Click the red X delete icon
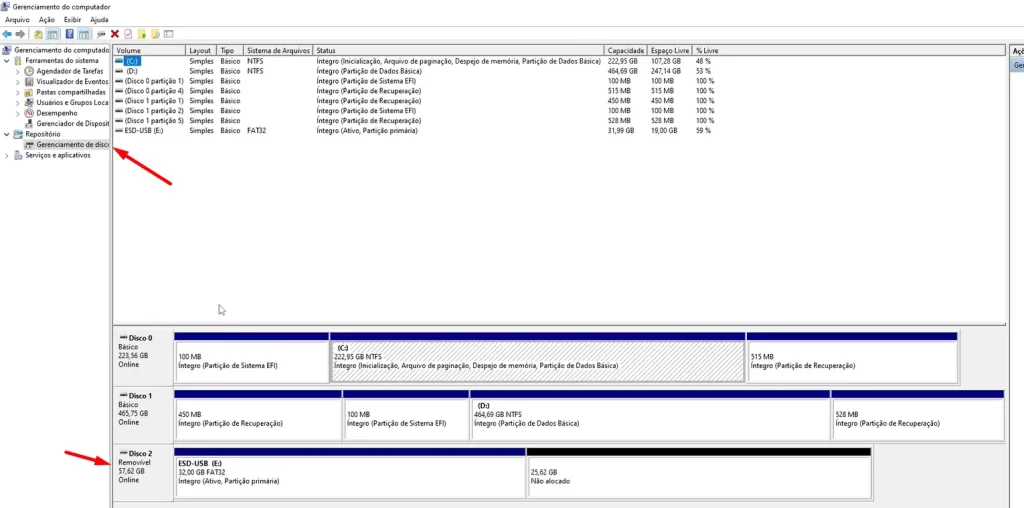1024x508 pixels. coord(115,34)
